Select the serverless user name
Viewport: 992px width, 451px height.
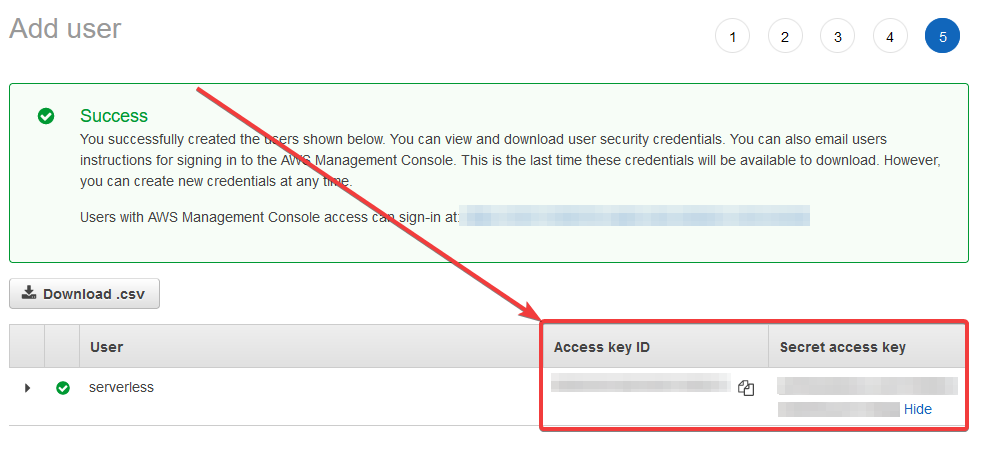point(121,387)
